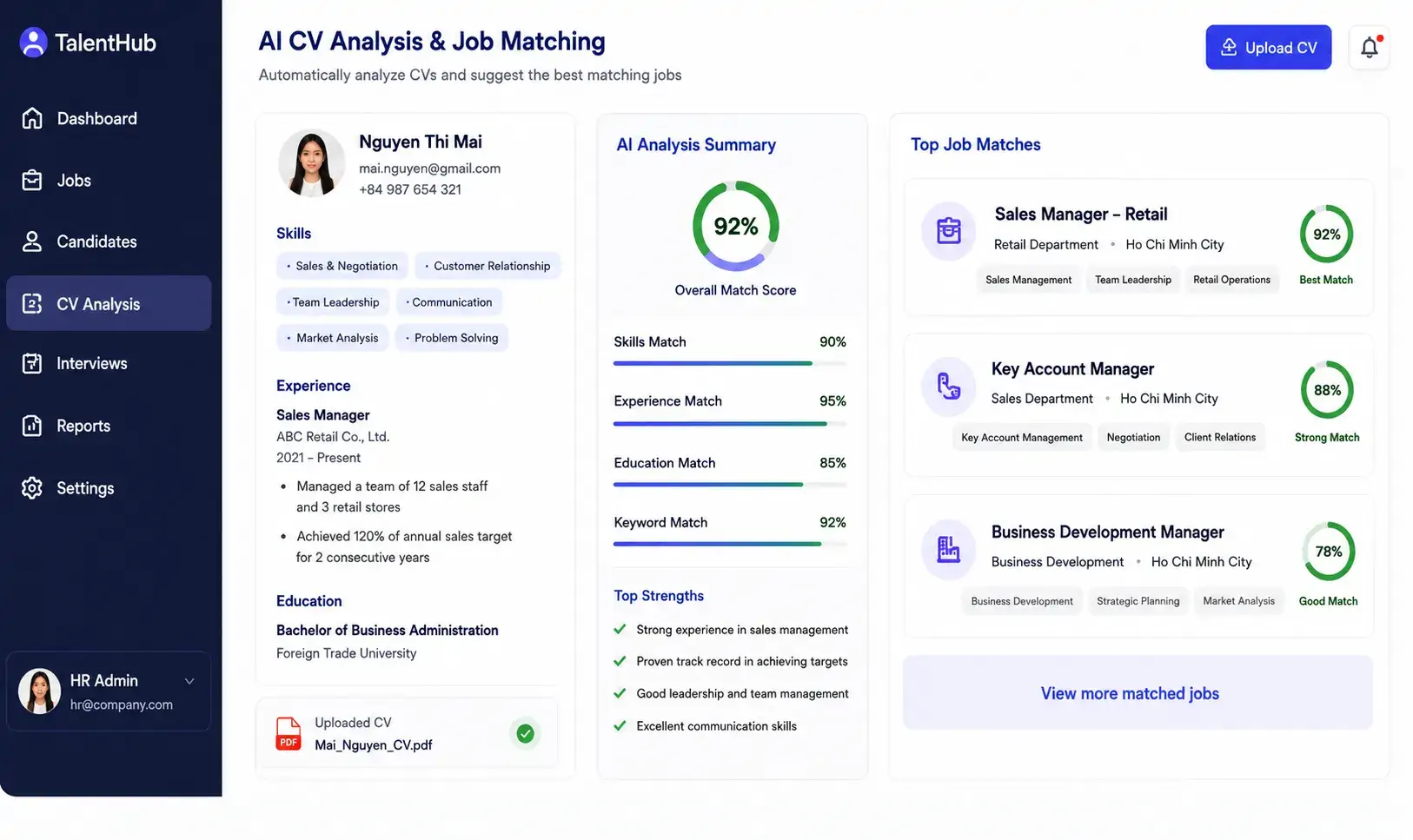
Task: Open the Candidates menu item
Action: [x=109, y=241]
